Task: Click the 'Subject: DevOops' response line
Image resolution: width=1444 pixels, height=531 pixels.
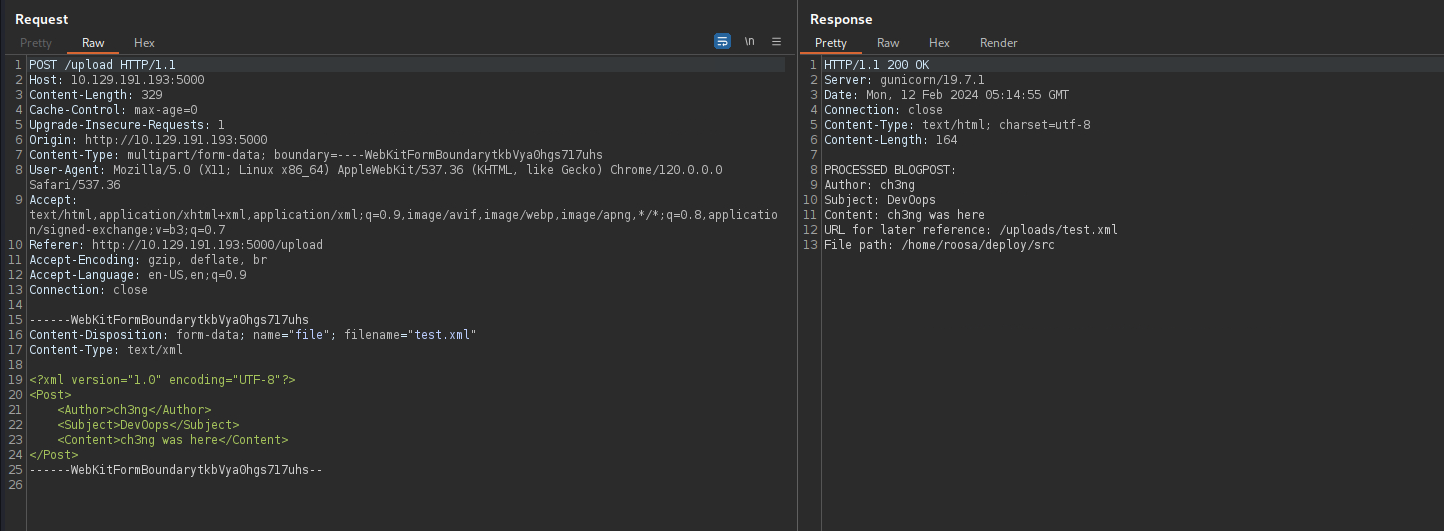Action: click(x=880, y=200)
